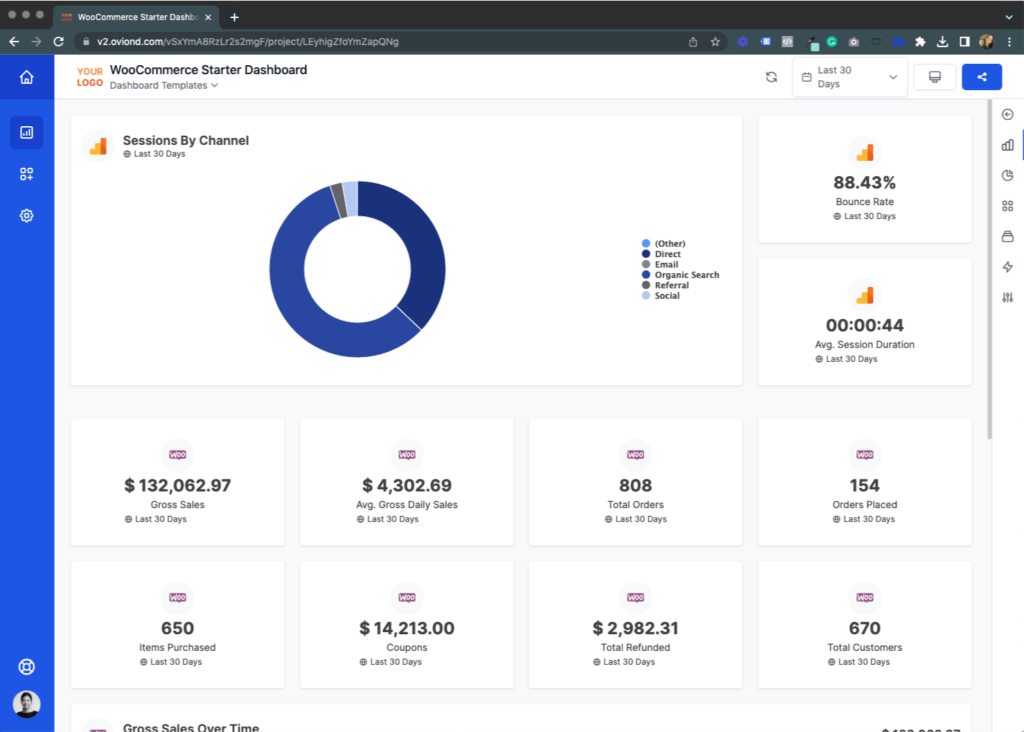Open a new browser tab

234,18
